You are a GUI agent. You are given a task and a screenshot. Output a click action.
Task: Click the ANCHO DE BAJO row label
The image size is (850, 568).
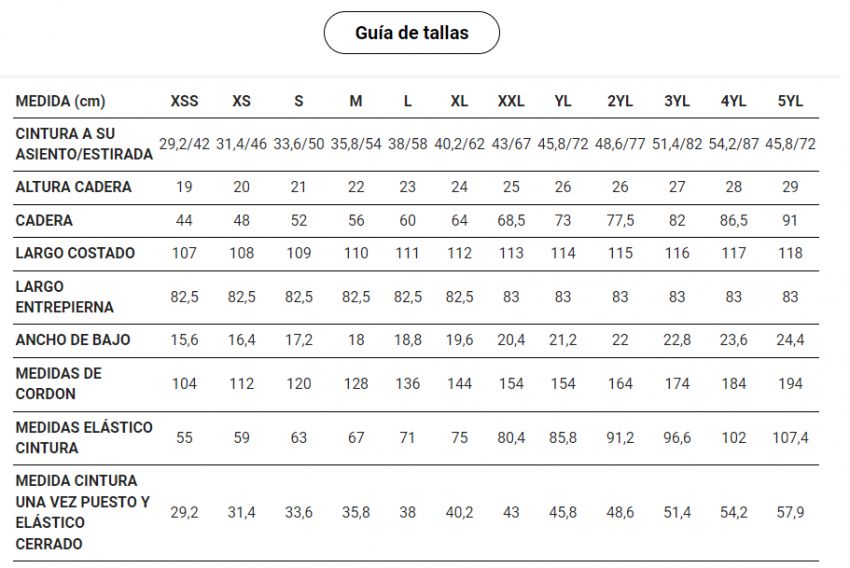(73, 340)
